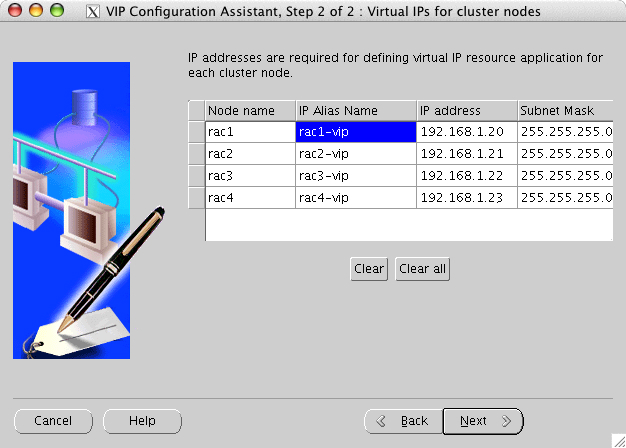Select IP address 192.168.1.20 cell
Viewport: 626px width, 448px height.
[x=466, y=132]
